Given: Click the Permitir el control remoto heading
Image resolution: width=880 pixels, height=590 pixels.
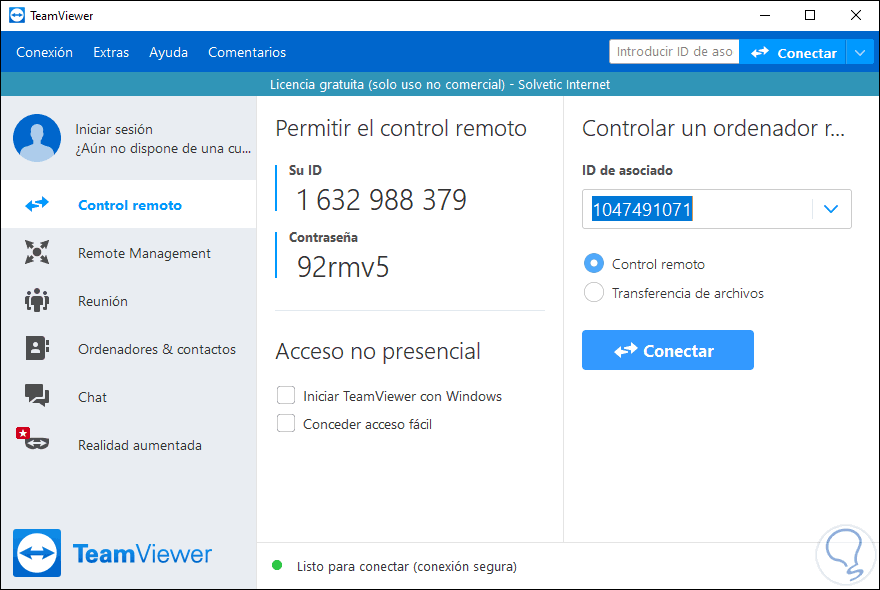Looking at the screenshot, I should (401, 128).
